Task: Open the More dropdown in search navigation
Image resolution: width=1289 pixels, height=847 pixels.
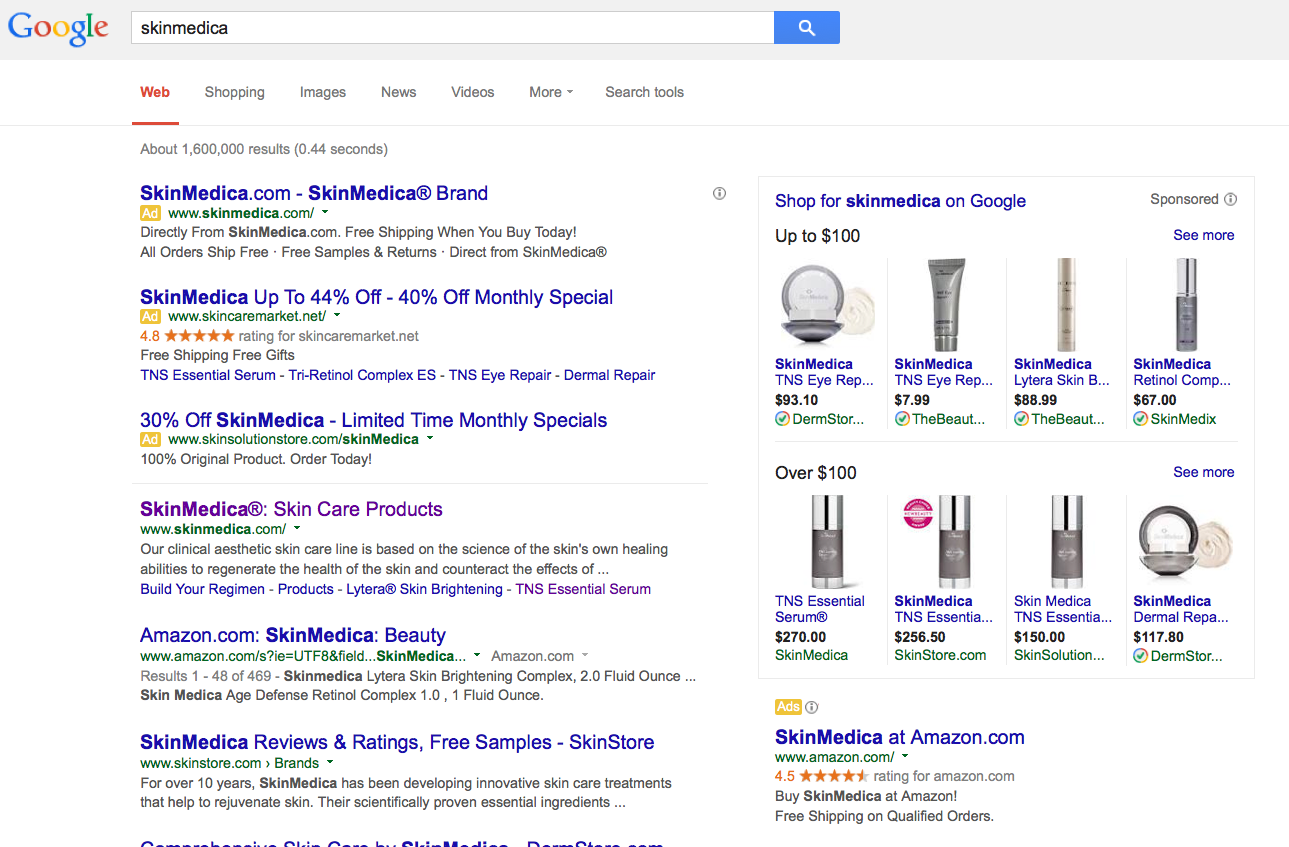Action: (551, 92)
